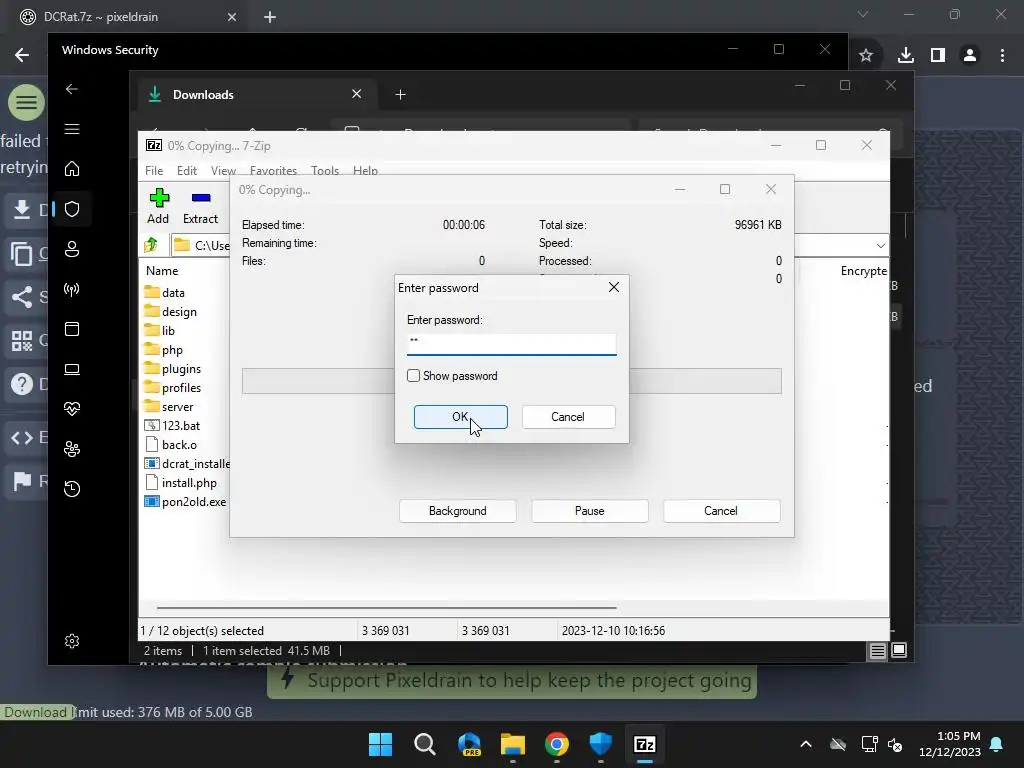1024x768 pixels.
Task: Toggle Chrome side panel
Action: 938,56
